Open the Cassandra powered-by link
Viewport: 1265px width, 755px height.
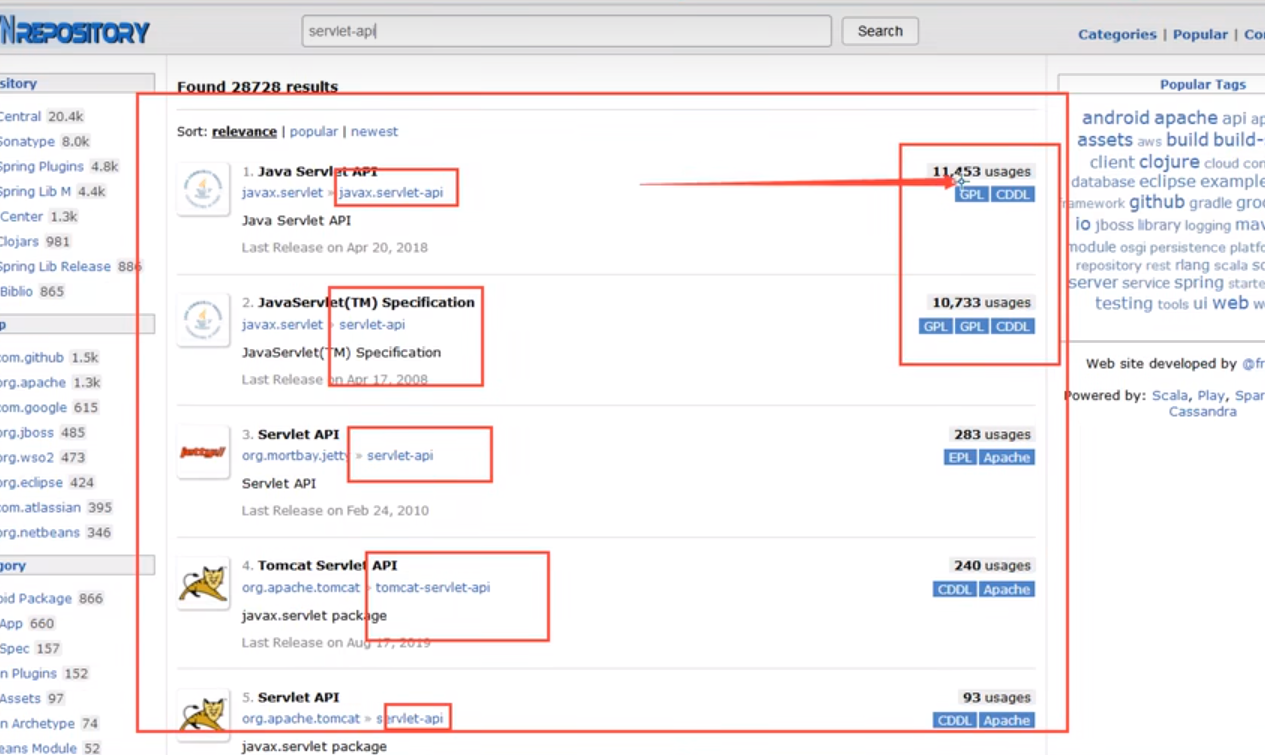(1203, 411)
